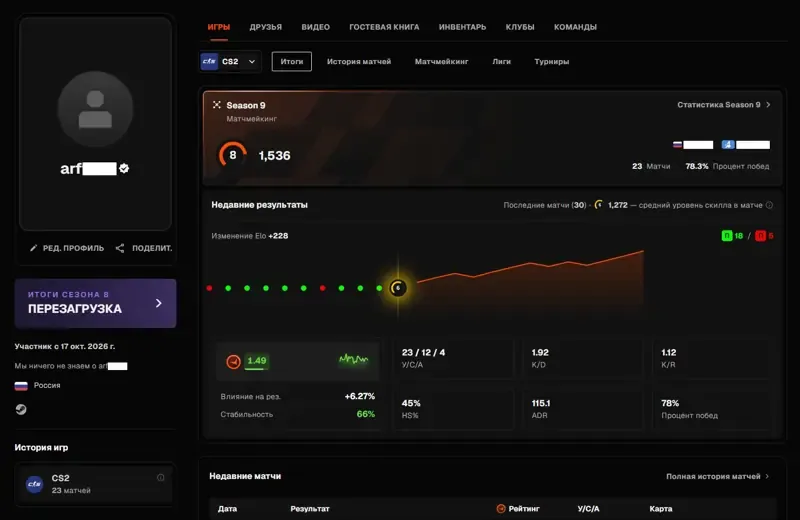Click the 1,536 Elo value
The image size is (800, 520).
(274, 156)
